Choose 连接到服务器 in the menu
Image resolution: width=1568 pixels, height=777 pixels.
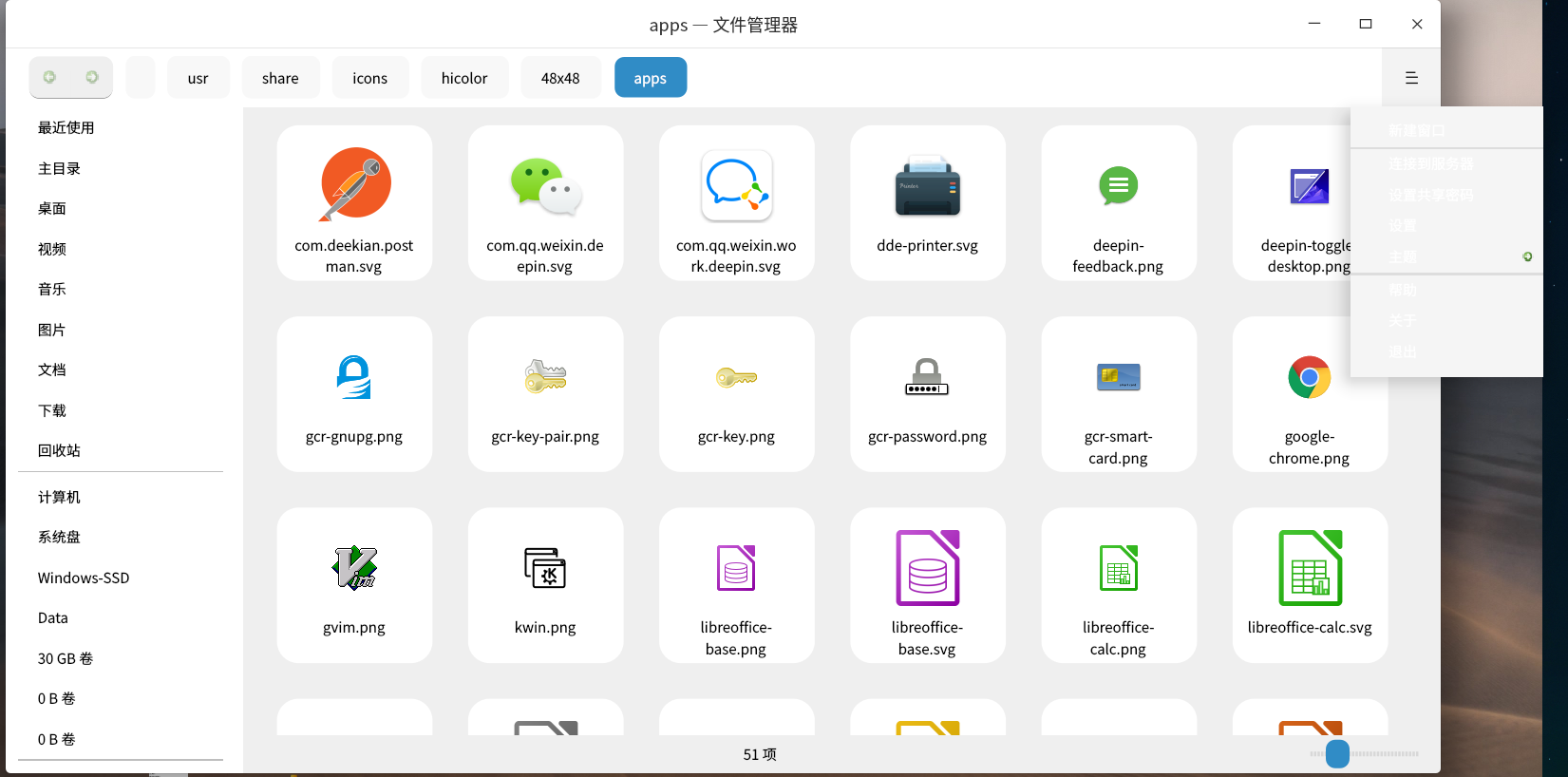tap(1446, 163)
